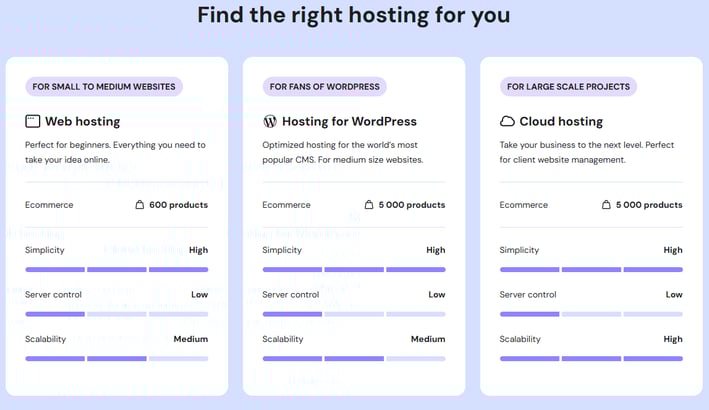
Task: Open the Hosting for WordPress heading
Action: [350, 121]
